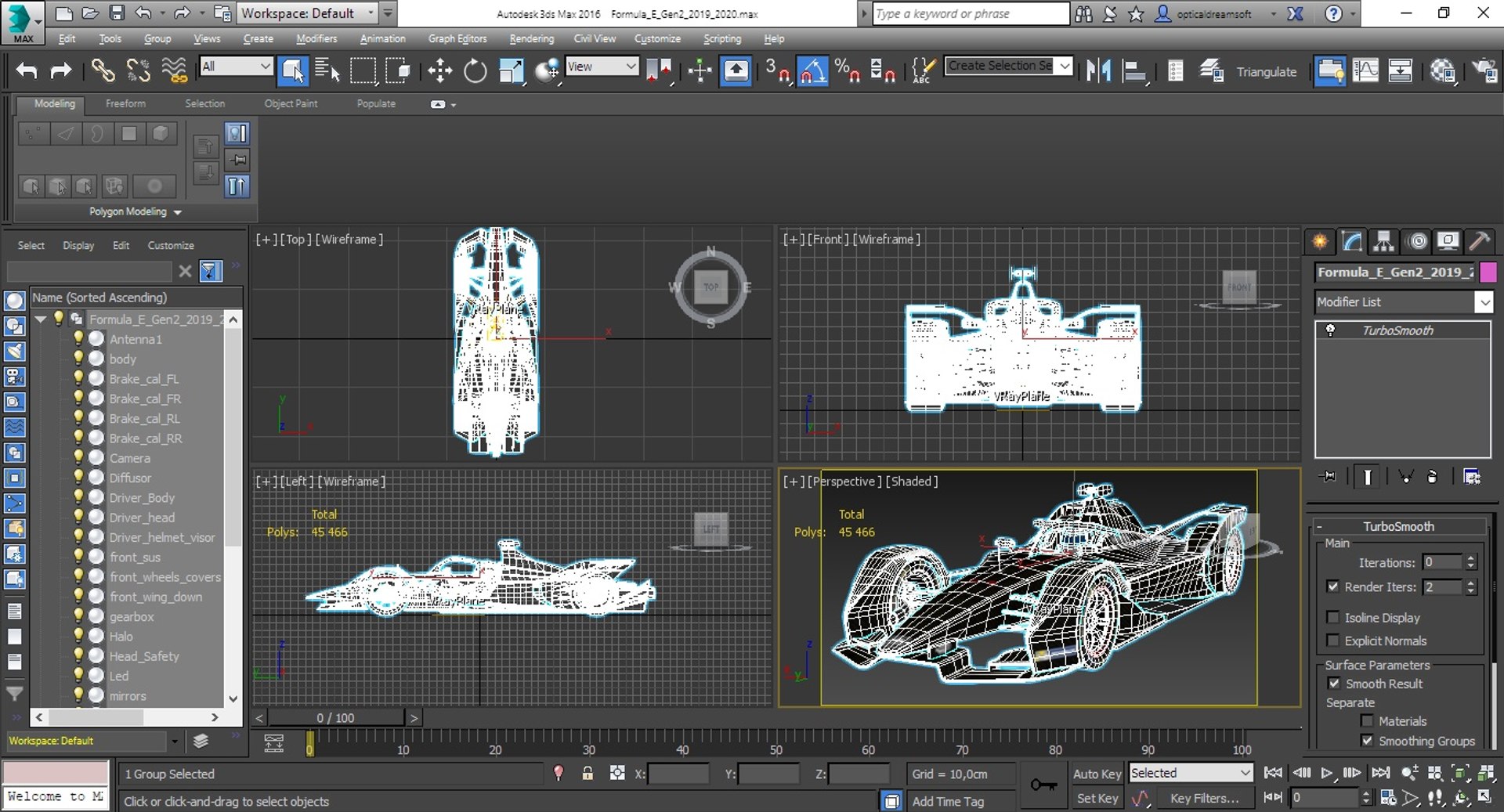This screenshot has width=1504, height=812.
Task: Toggle visibility bulb for Camera object
Action: click(78, 457)
